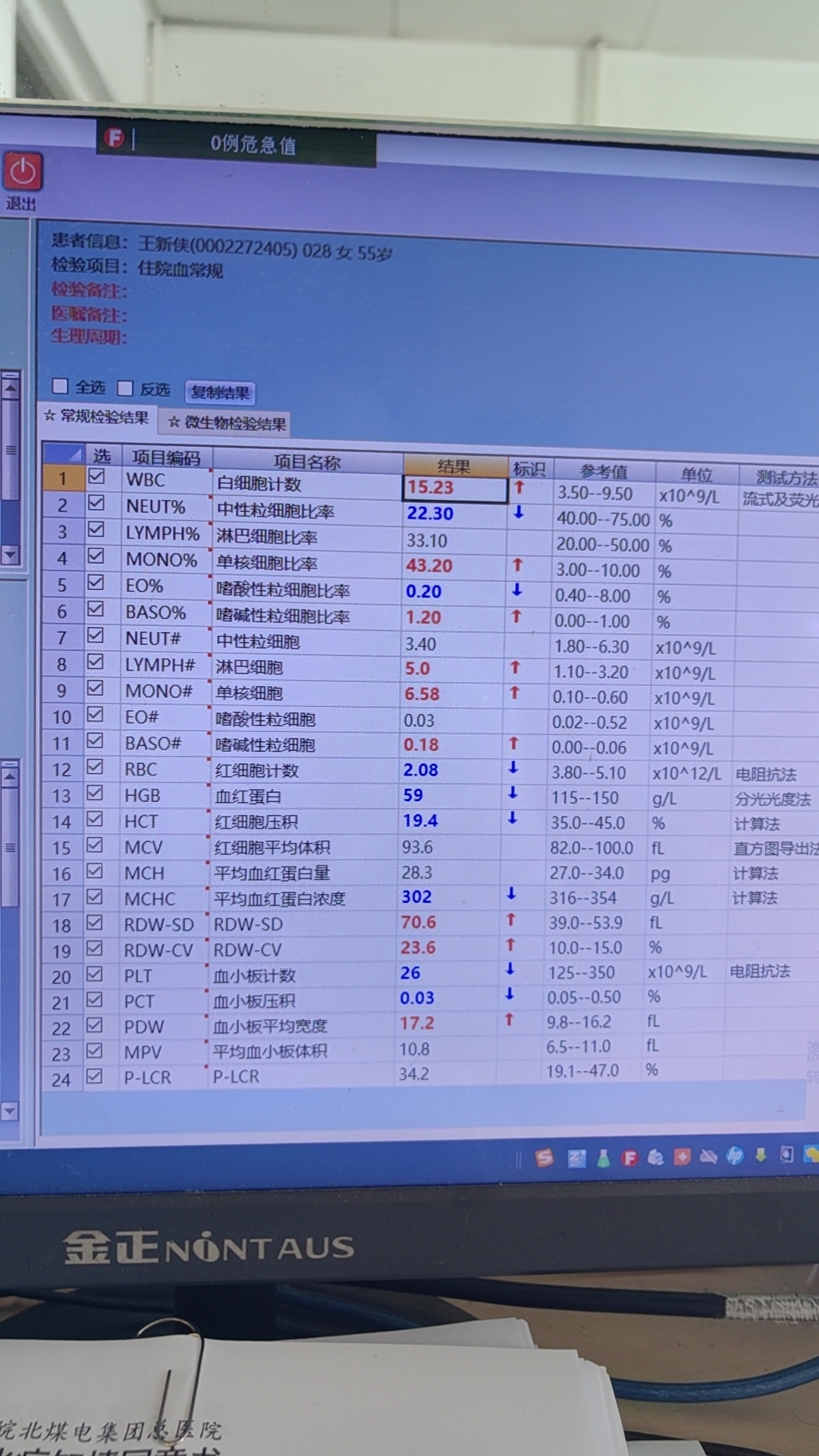This screenshot has width=819, height=1456.
Task: Open the crossed-out cloud tray icon
Action: (708, 1156)
